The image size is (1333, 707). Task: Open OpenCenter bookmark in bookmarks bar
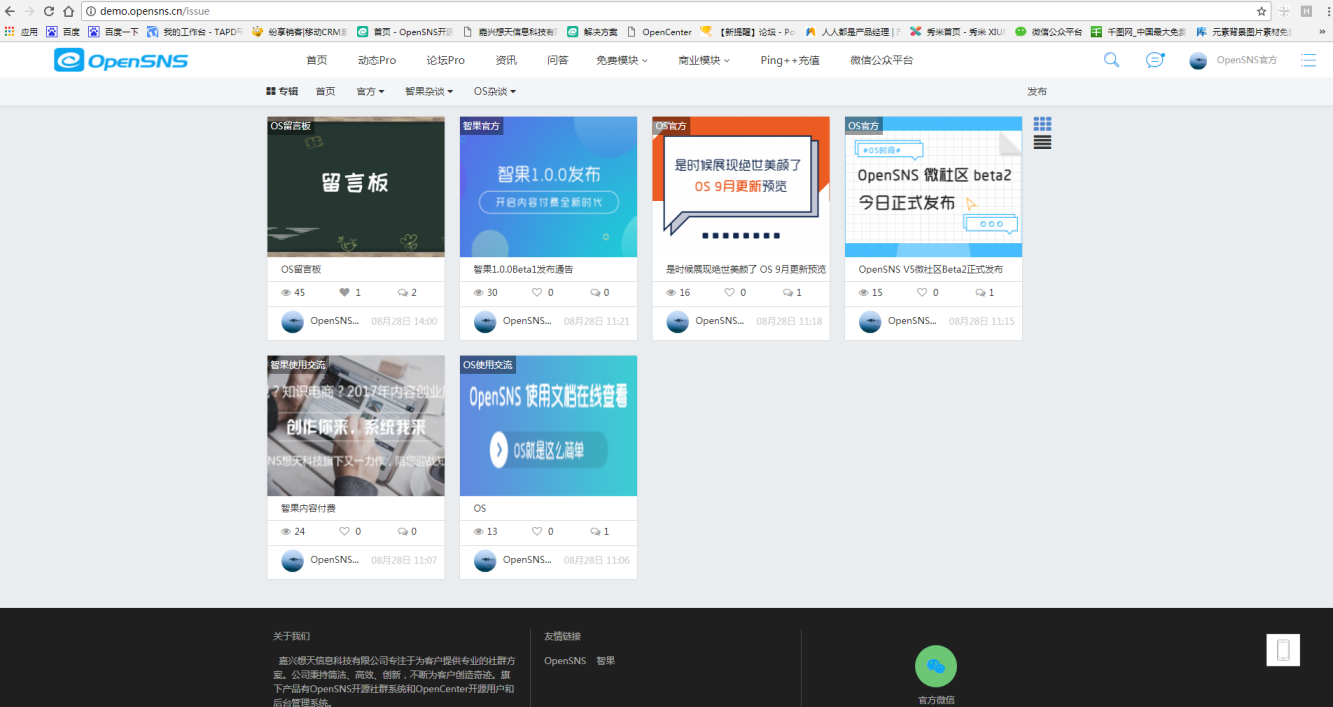(x=659, y=32)
